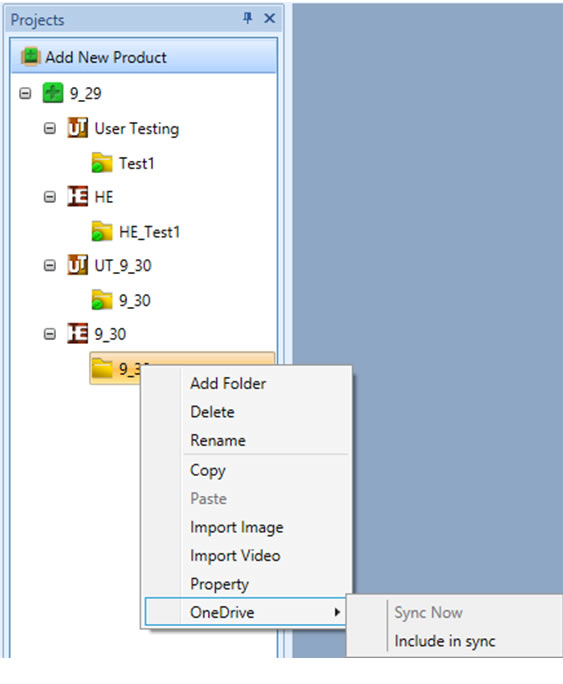Collapse the 9_29 product node
Viewport: 563px width, 684px height.
click(x=25, y=93)
